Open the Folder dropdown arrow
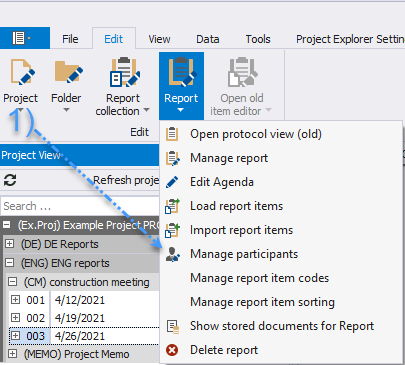Viewport: 405px width, 365px height. tap(66, 110)
